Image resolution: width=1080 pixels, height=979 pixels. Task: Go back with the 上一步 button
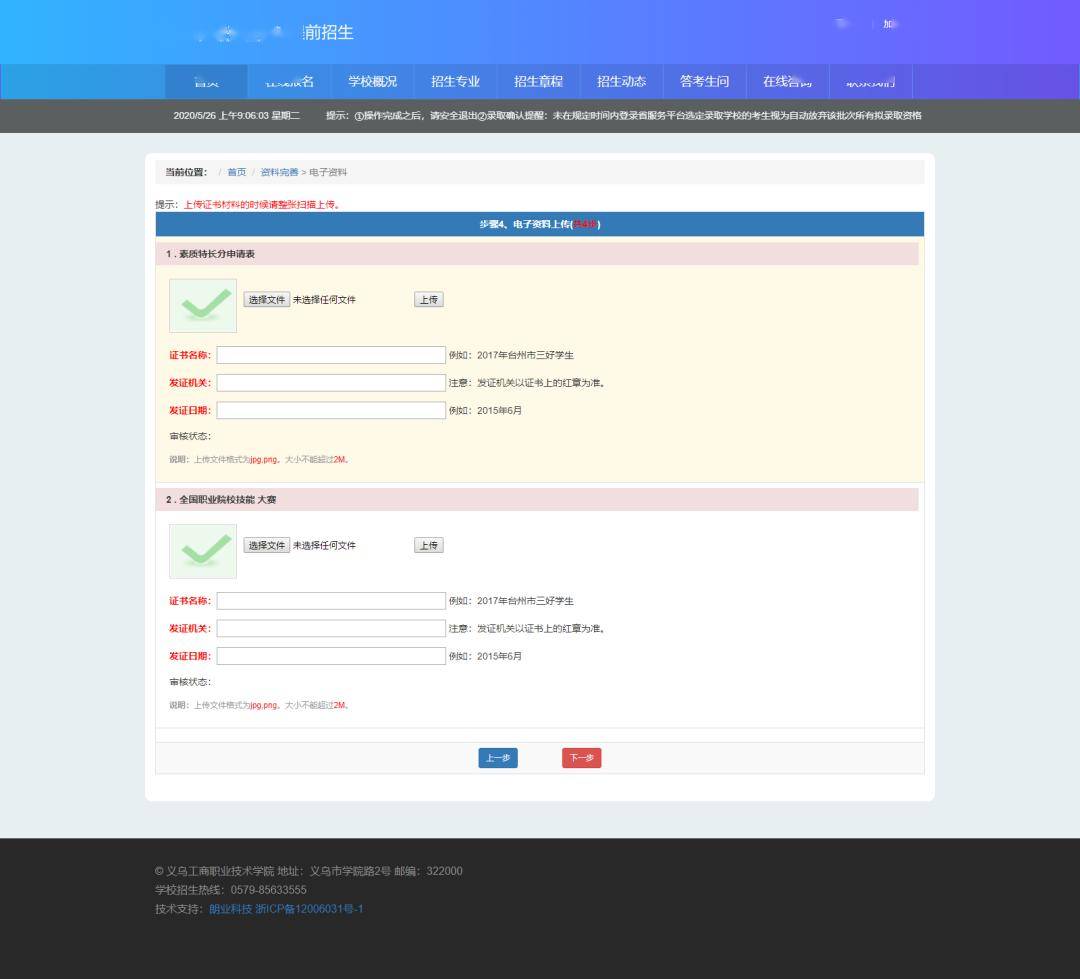[x=498, y=758]
